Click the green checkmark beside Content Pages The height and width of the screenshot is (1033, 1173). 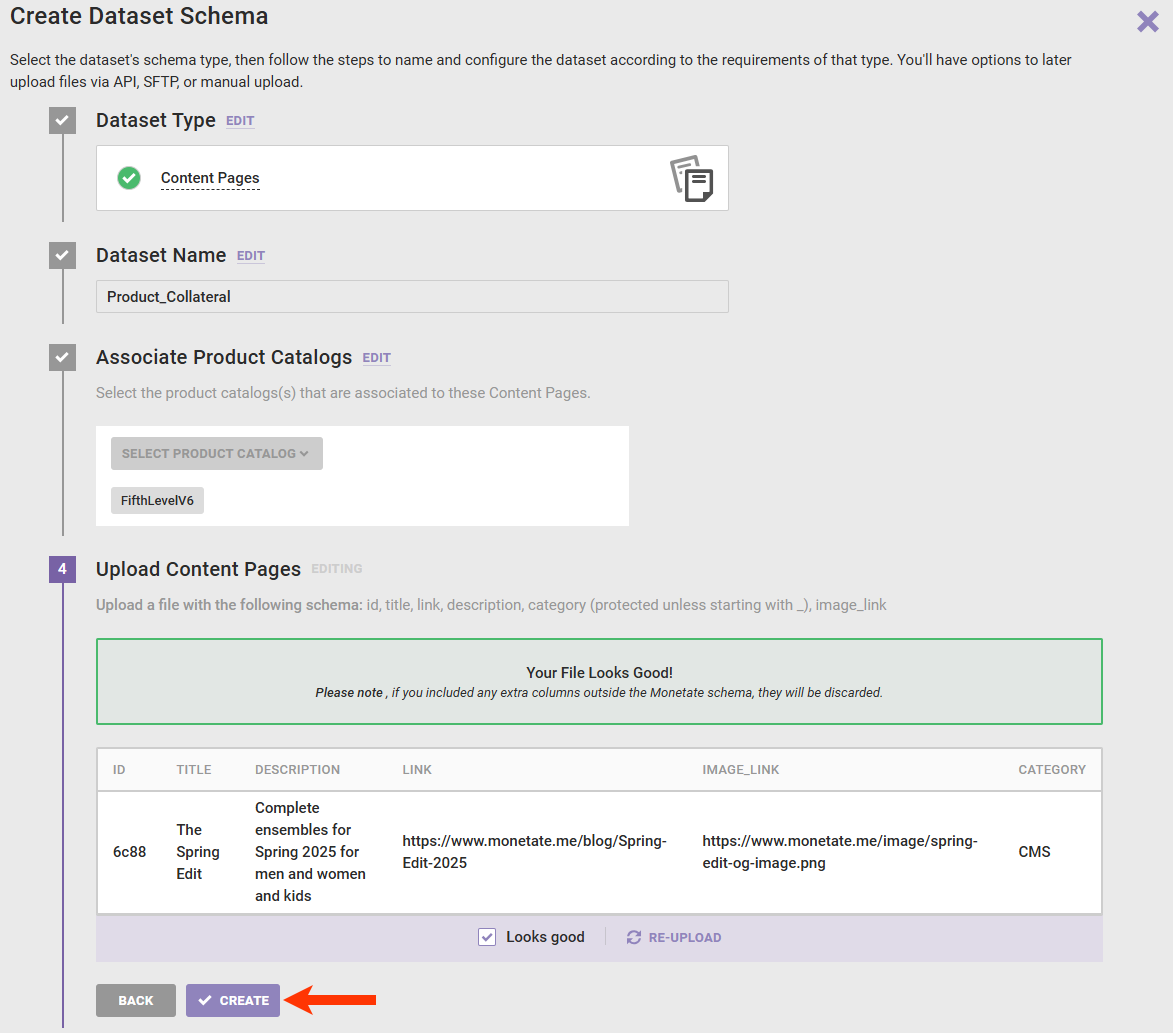tap(129, 178)
